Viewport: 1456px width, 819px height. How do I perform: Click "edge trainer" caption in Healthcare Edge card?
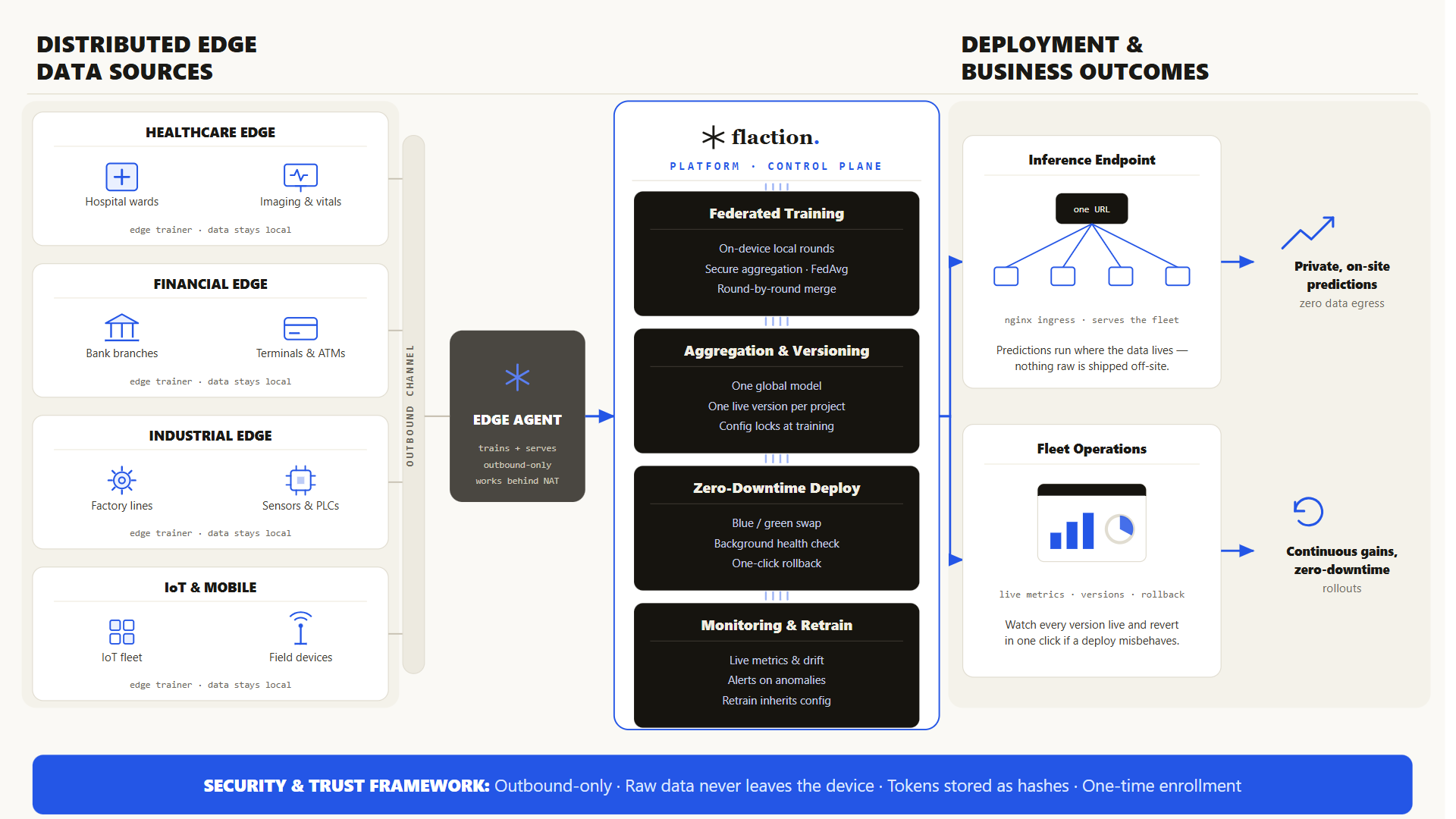coord(161,230)
